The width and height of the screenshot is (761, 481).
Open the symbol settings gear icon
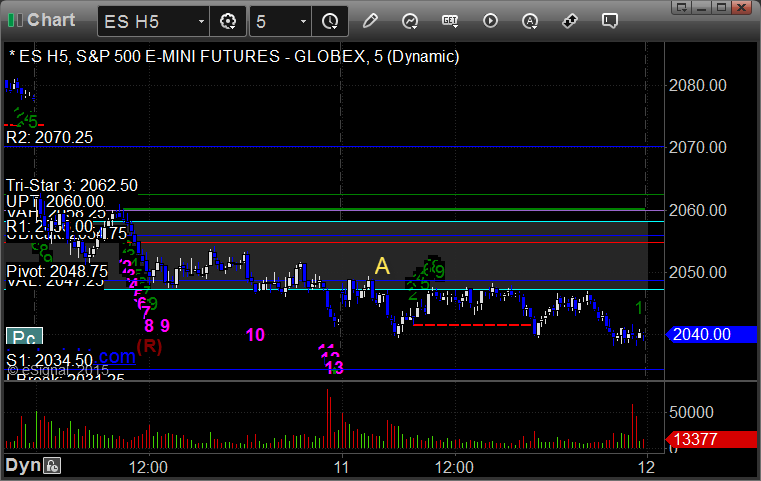pyautogui.click(x=228, y=21)
